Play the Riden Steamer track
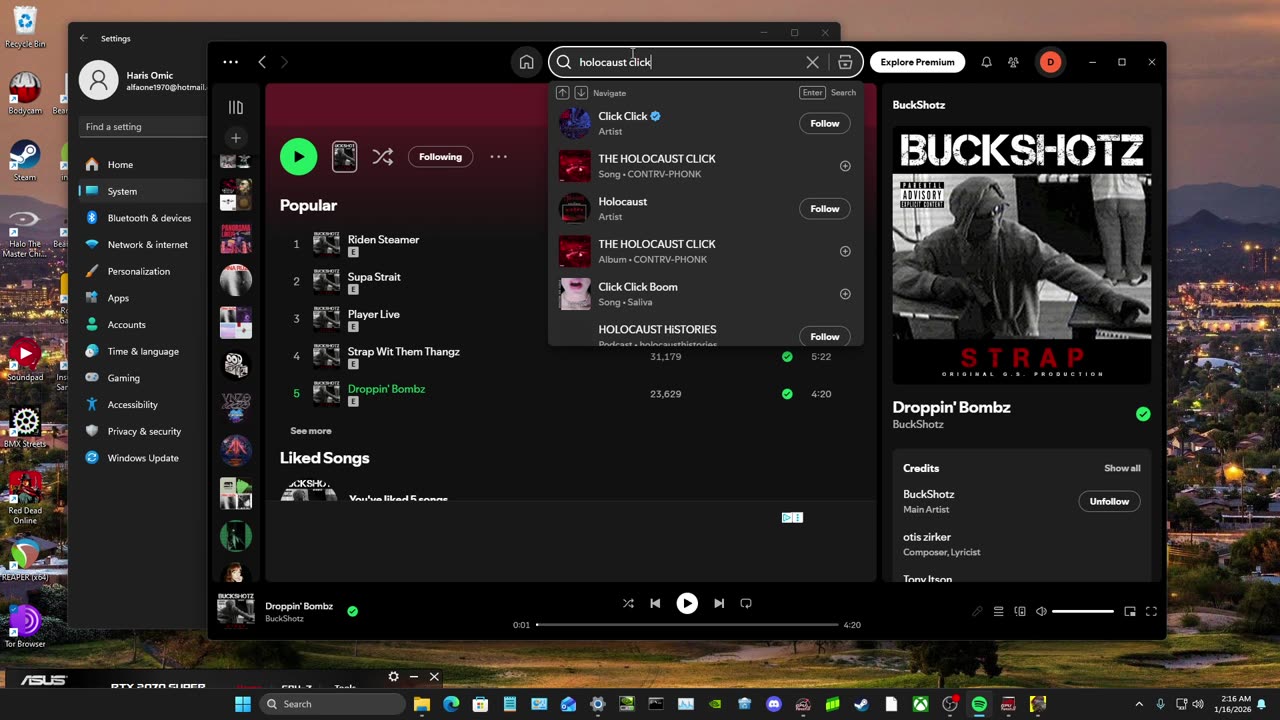Viewport: 1280px width, 720px height. coord(383,240)
